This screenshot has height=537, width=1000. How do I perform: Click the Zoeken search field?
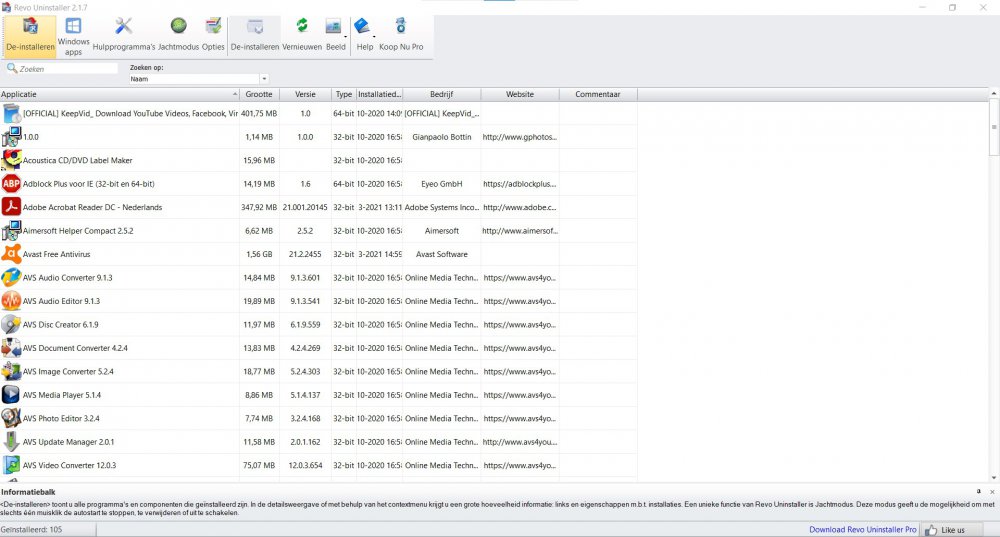coord(67,69)
